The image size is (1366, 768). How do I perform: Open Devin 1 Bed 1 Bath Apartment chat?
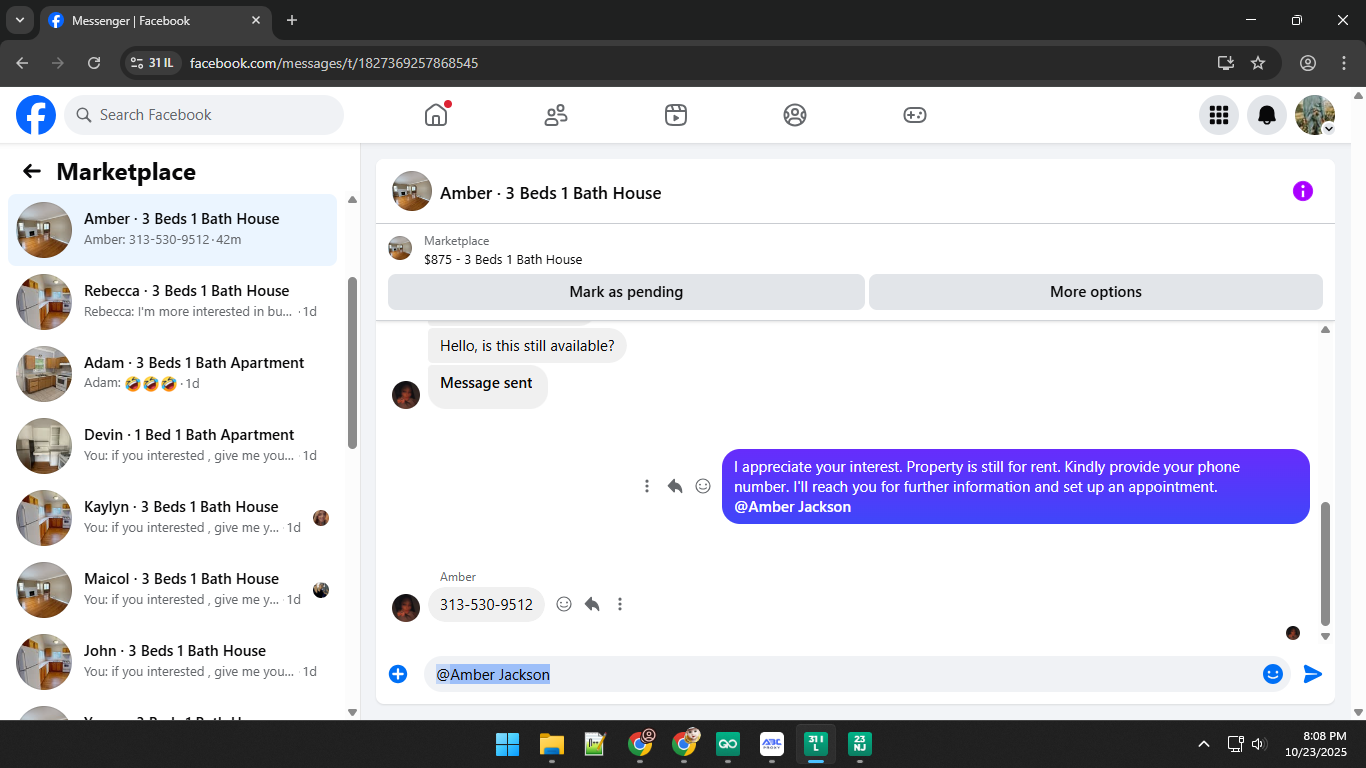[172, 446]
